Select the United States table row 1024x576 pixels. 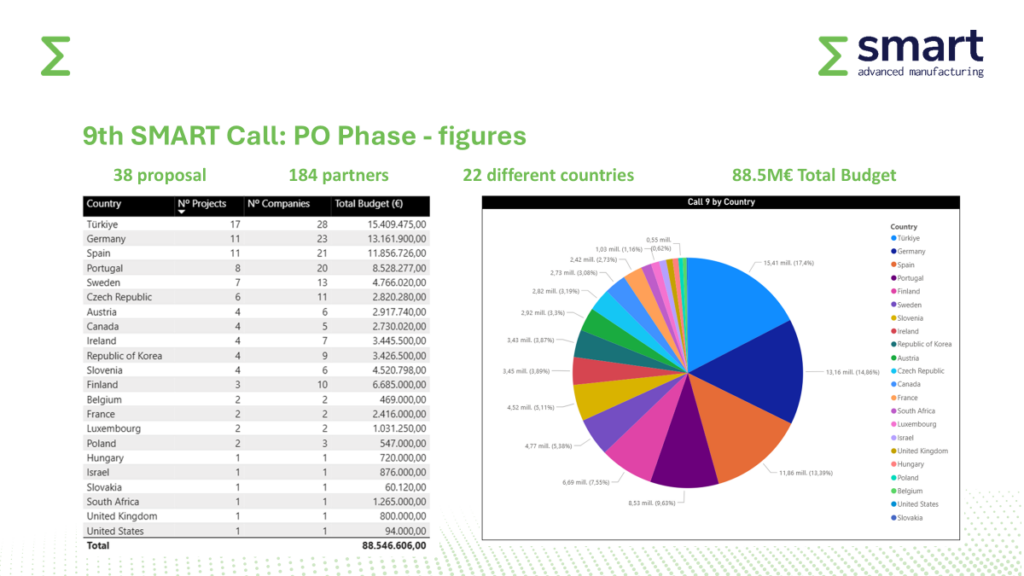pos(256,531)
